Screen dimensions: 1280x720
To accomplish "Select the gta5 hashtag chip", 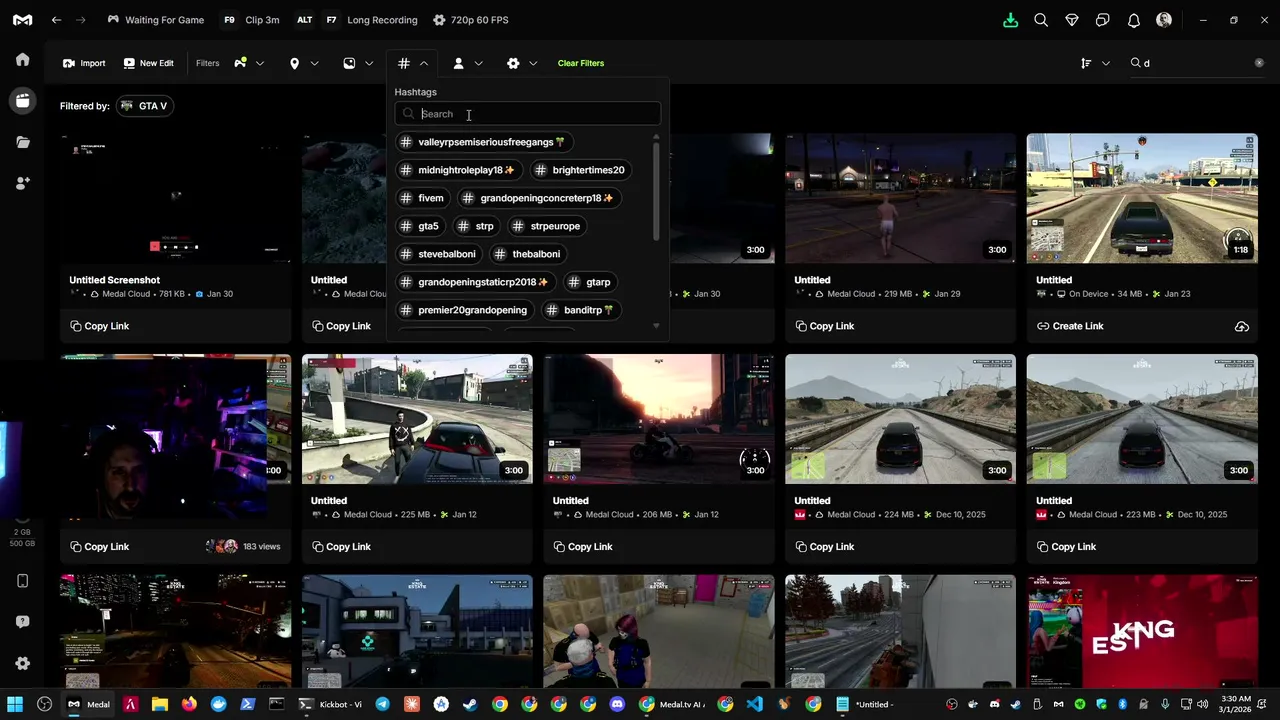I will click(x=421, y=226).
